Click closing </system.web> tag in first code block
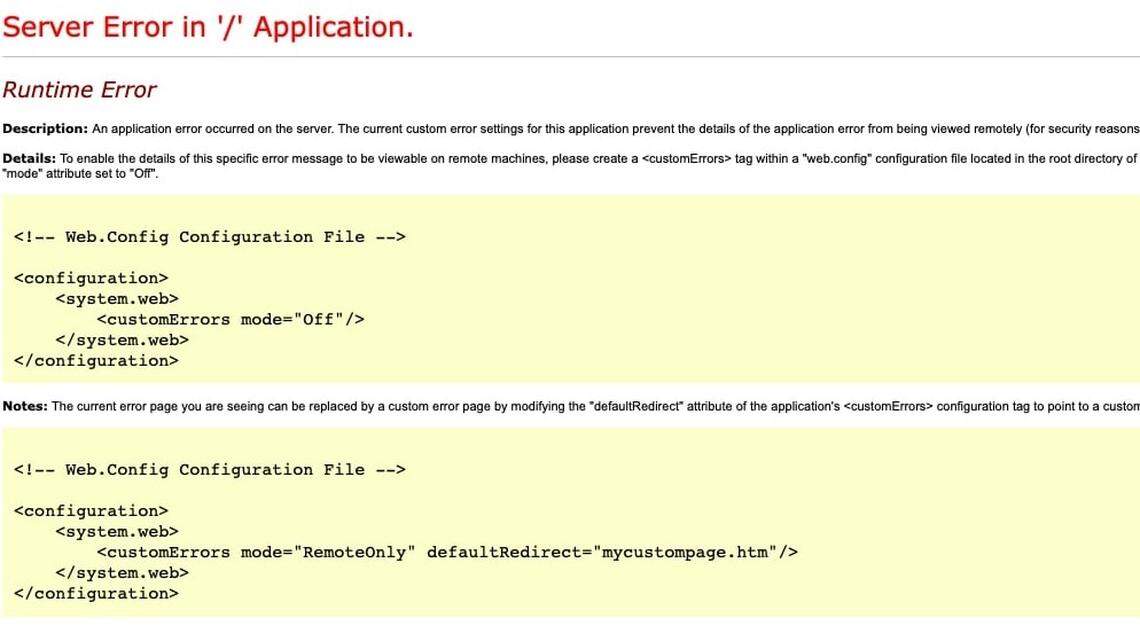Viewport: 1140px width, 641px height. coord(122,340)
